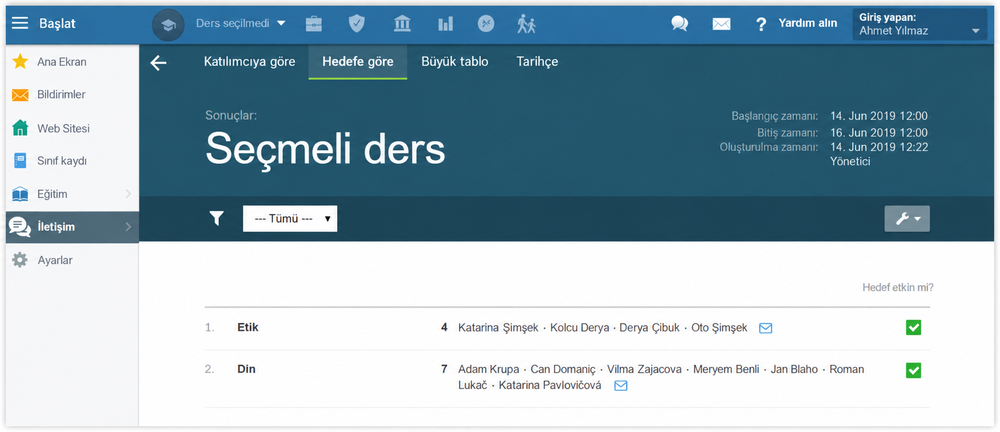Switch to the Katılımcıya göre tab
This screenshot has height=432, width=1000.
(249, 62)
